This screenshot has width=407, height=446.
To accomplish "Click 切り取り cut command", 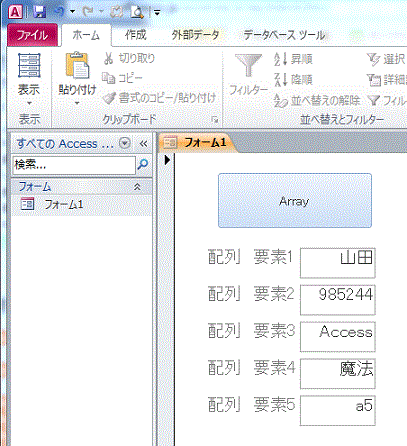I will click(x=129, y=58).
